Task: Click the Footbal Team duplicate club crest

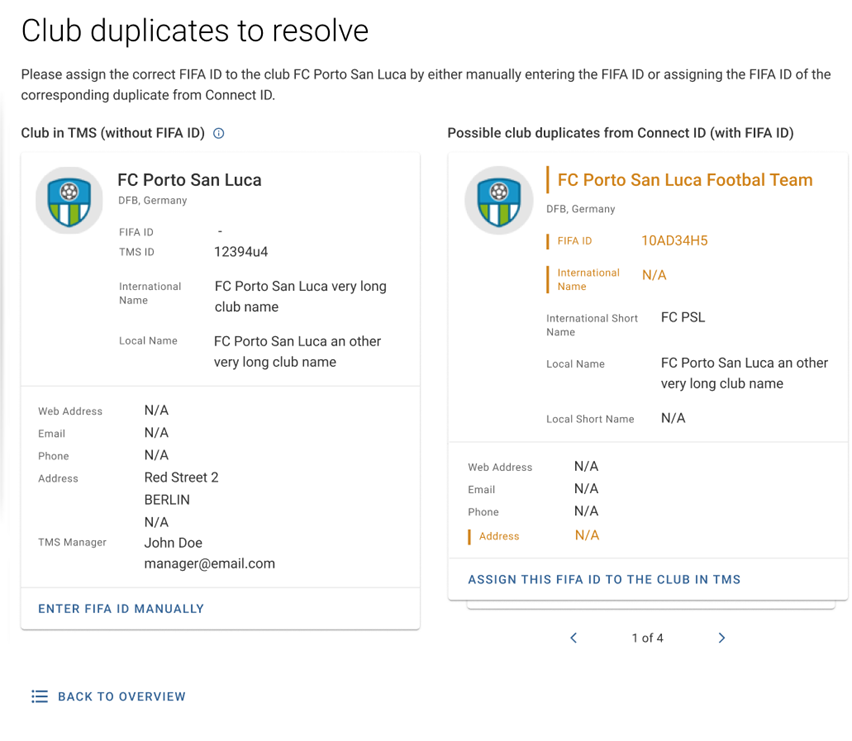Action: pyautogui.click(x=499, y=200)
